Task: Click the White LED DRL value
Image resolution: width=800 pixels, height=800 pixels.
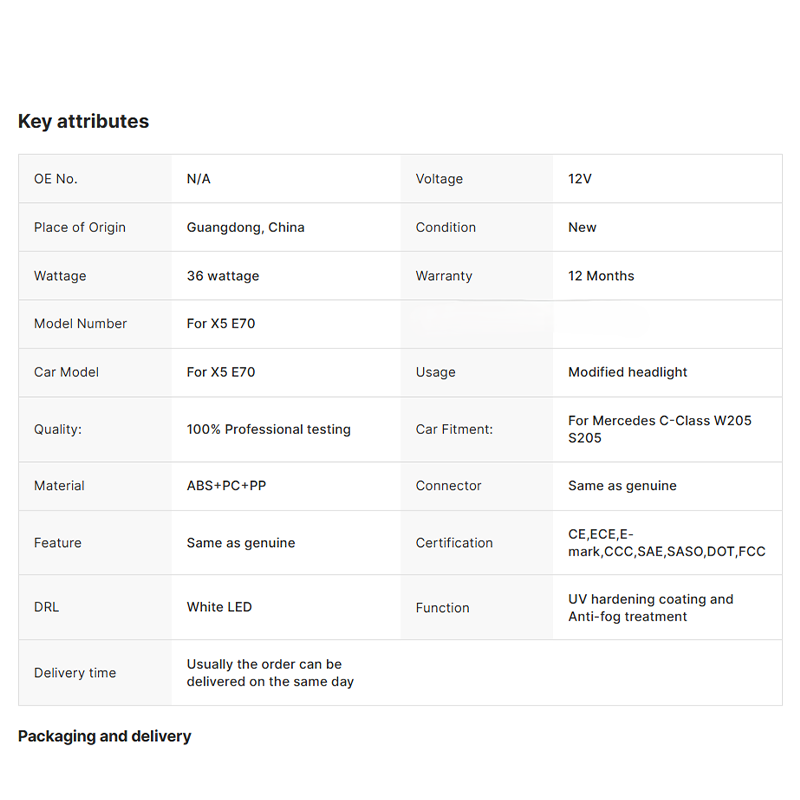Action: pyautogui.click(x=219, y=607)
